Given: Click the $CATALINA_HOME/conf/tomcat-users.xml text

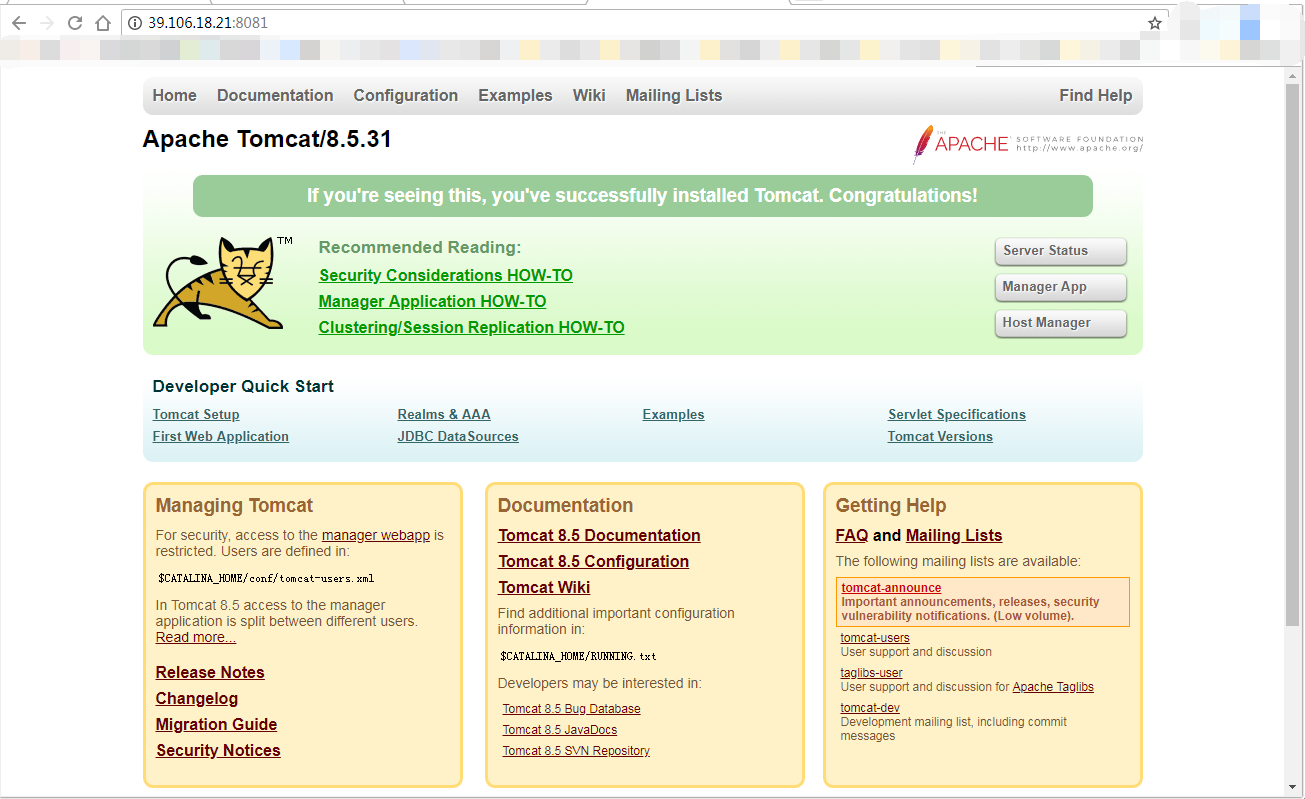Looking at the screenshot, I should click(266, 578).
